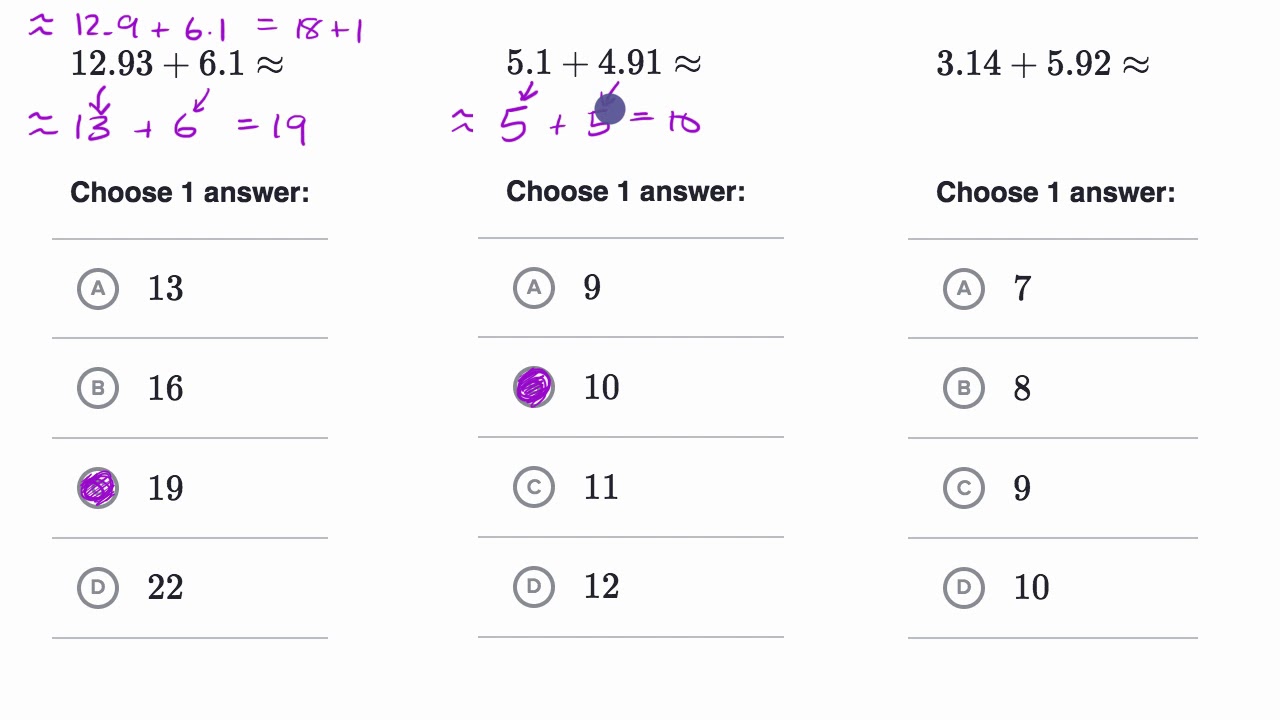The height and width of the screenshot is (720, 1280).
Task: Select option D with answer 12
Action: click(x=534, y=586)
